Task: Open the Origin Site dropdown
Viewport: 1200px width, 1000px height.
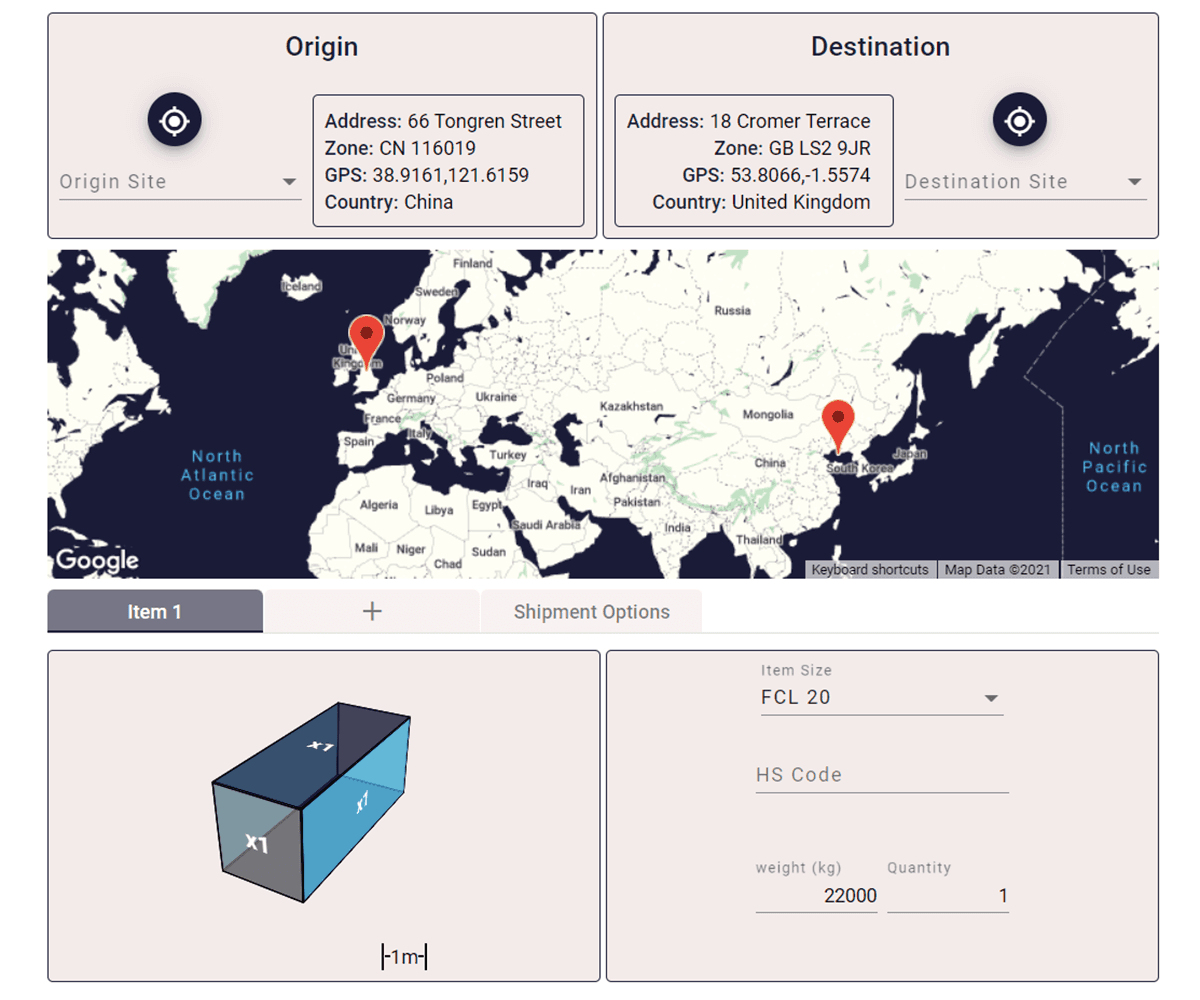Action: [180, 182]
